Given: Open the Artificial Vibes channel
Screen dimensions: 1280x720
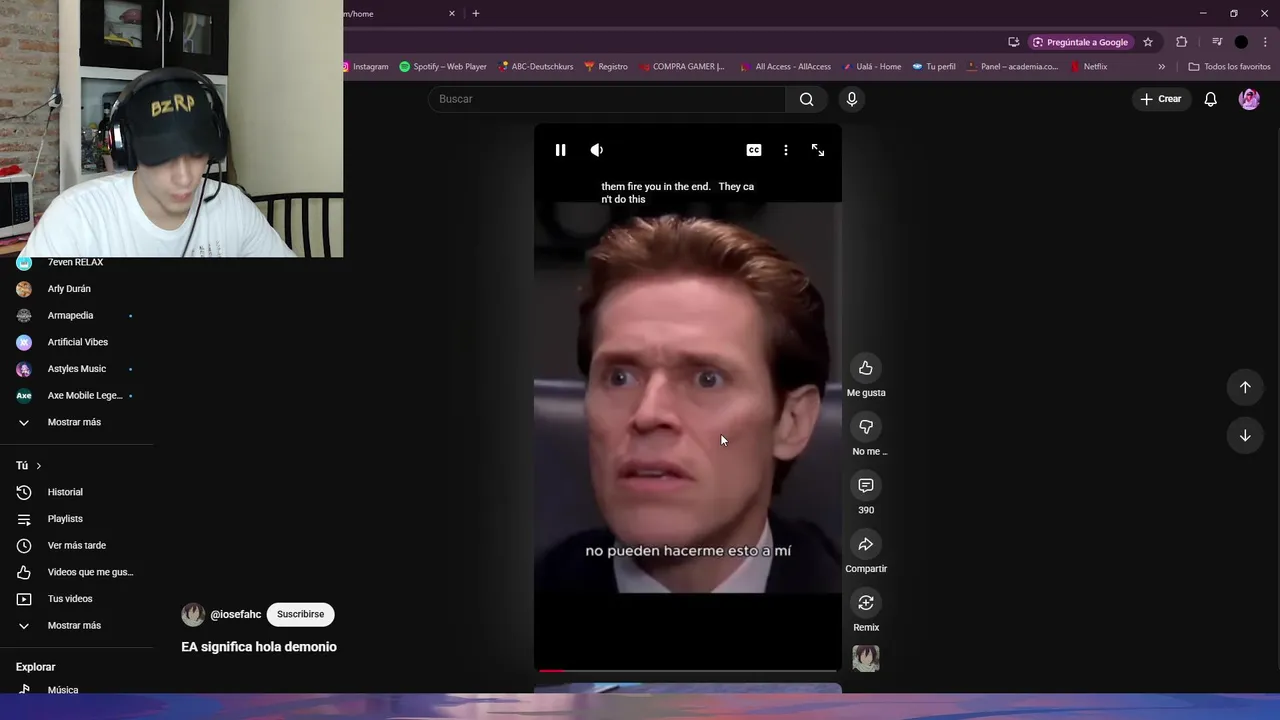Looking at the screenshot, I should tap(76, 342).
